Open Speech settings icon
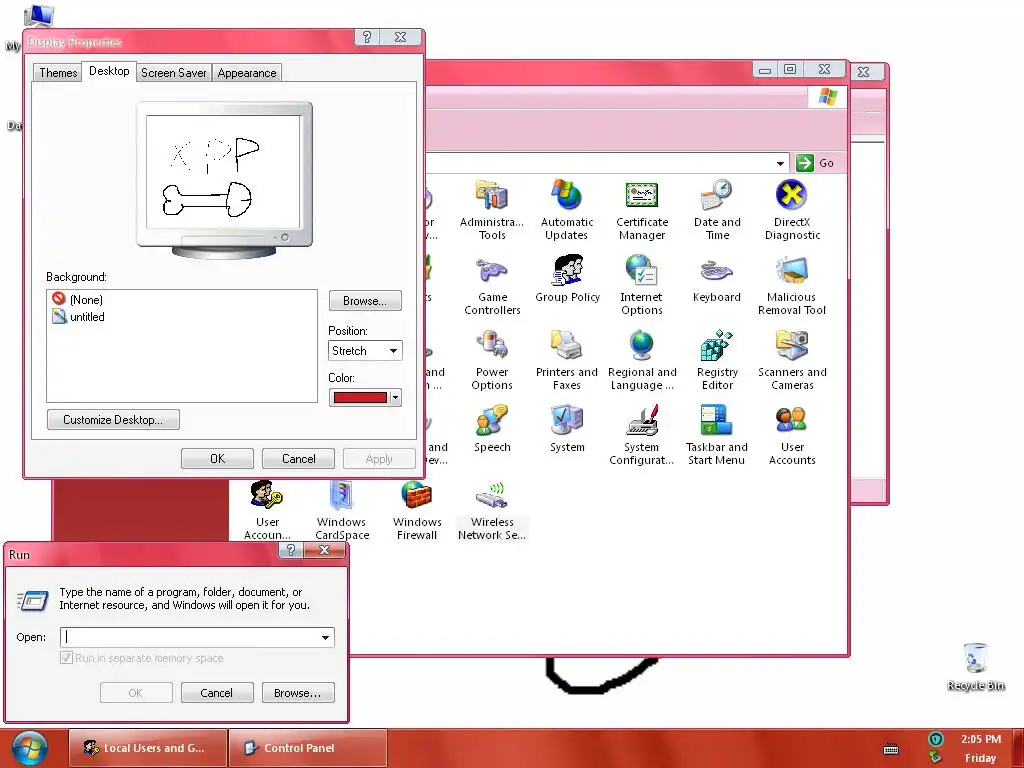Image resolution: width=1024 pixels, height=768 pixels. 492,428
